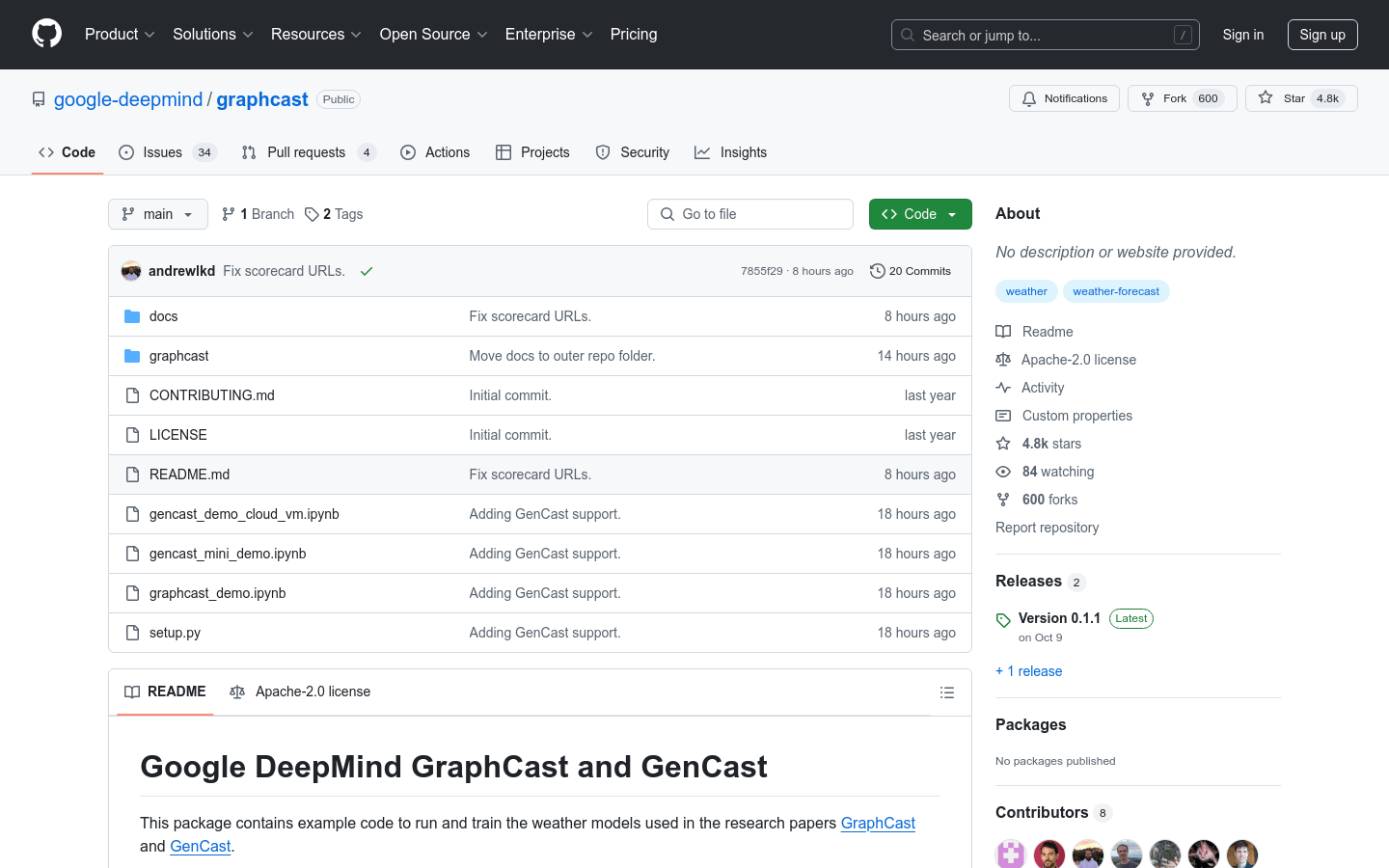
Task: Open the Product dropdown menu
Action: pyautogui.click(x=120, y=34)
